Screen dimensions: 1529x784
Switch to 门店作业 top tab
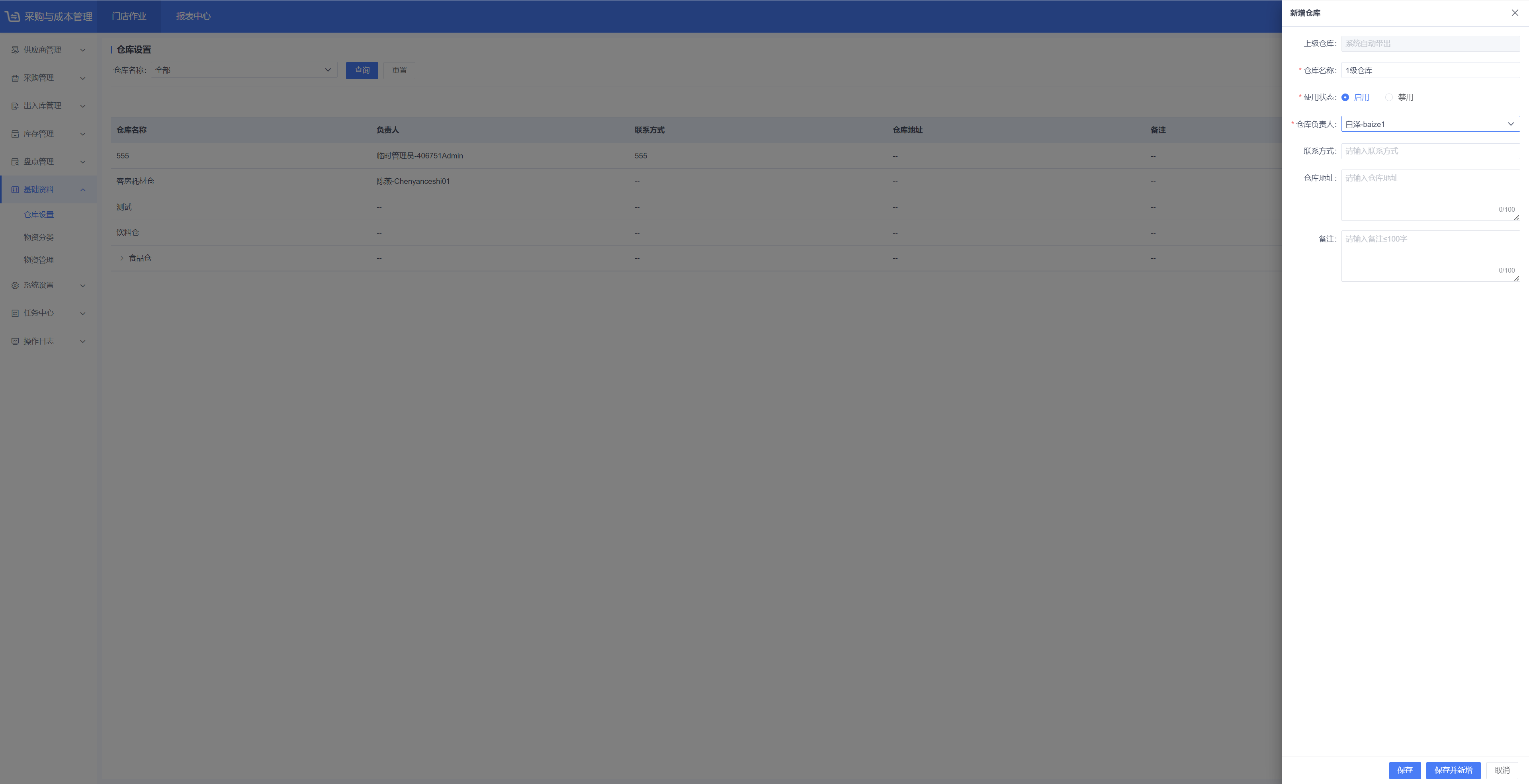(129, 16)
